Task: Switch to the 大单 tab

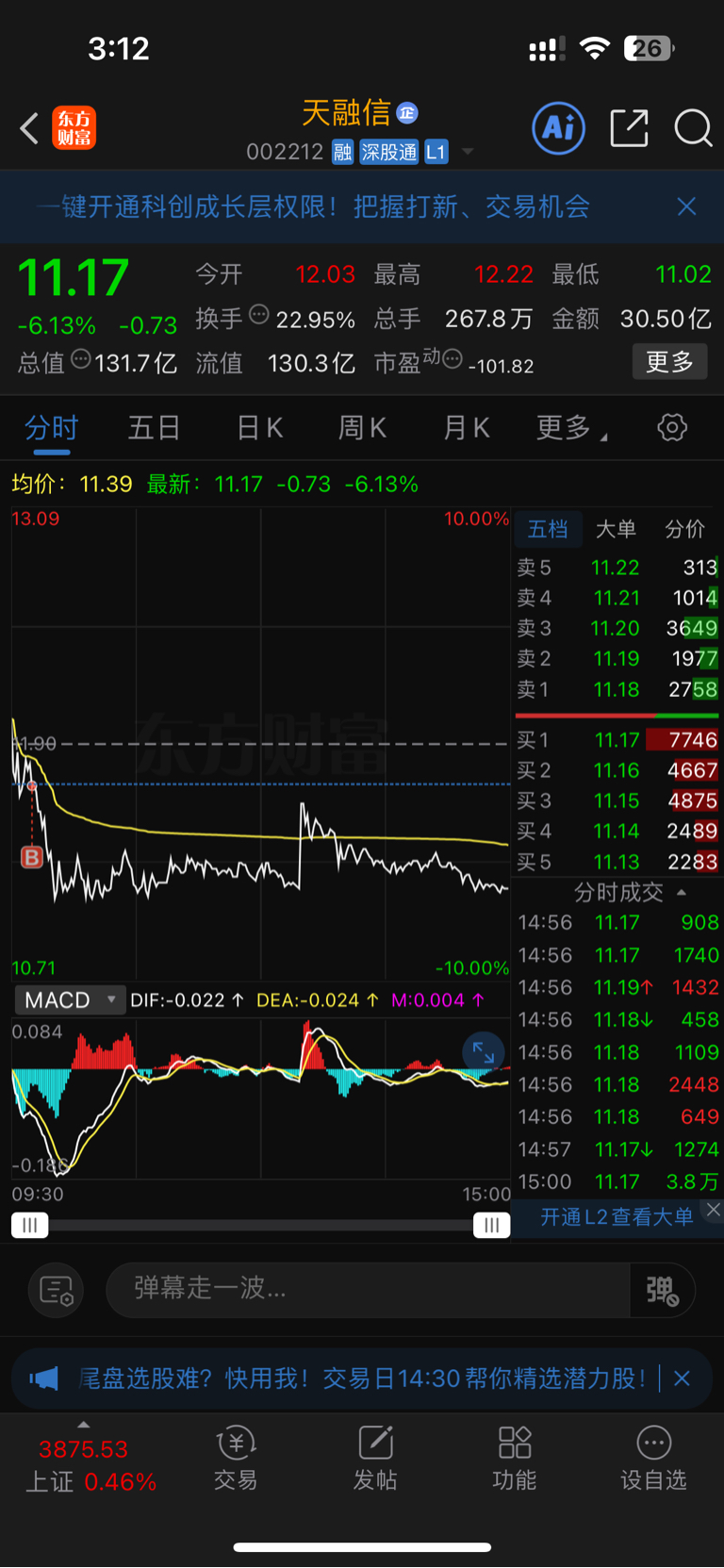Action: (616, 529)
